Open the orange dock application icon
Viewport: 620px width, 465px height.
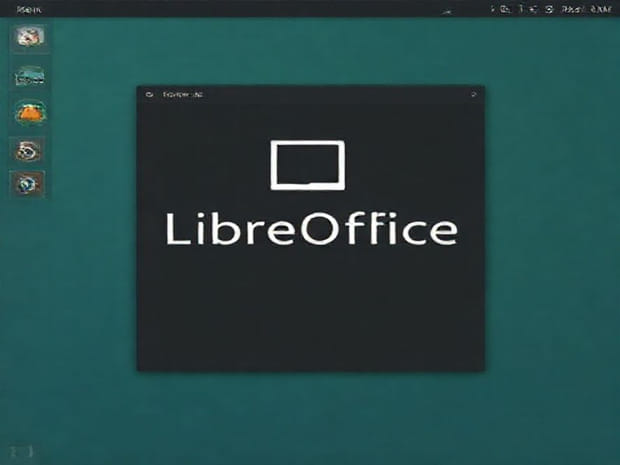pos(30,113)
